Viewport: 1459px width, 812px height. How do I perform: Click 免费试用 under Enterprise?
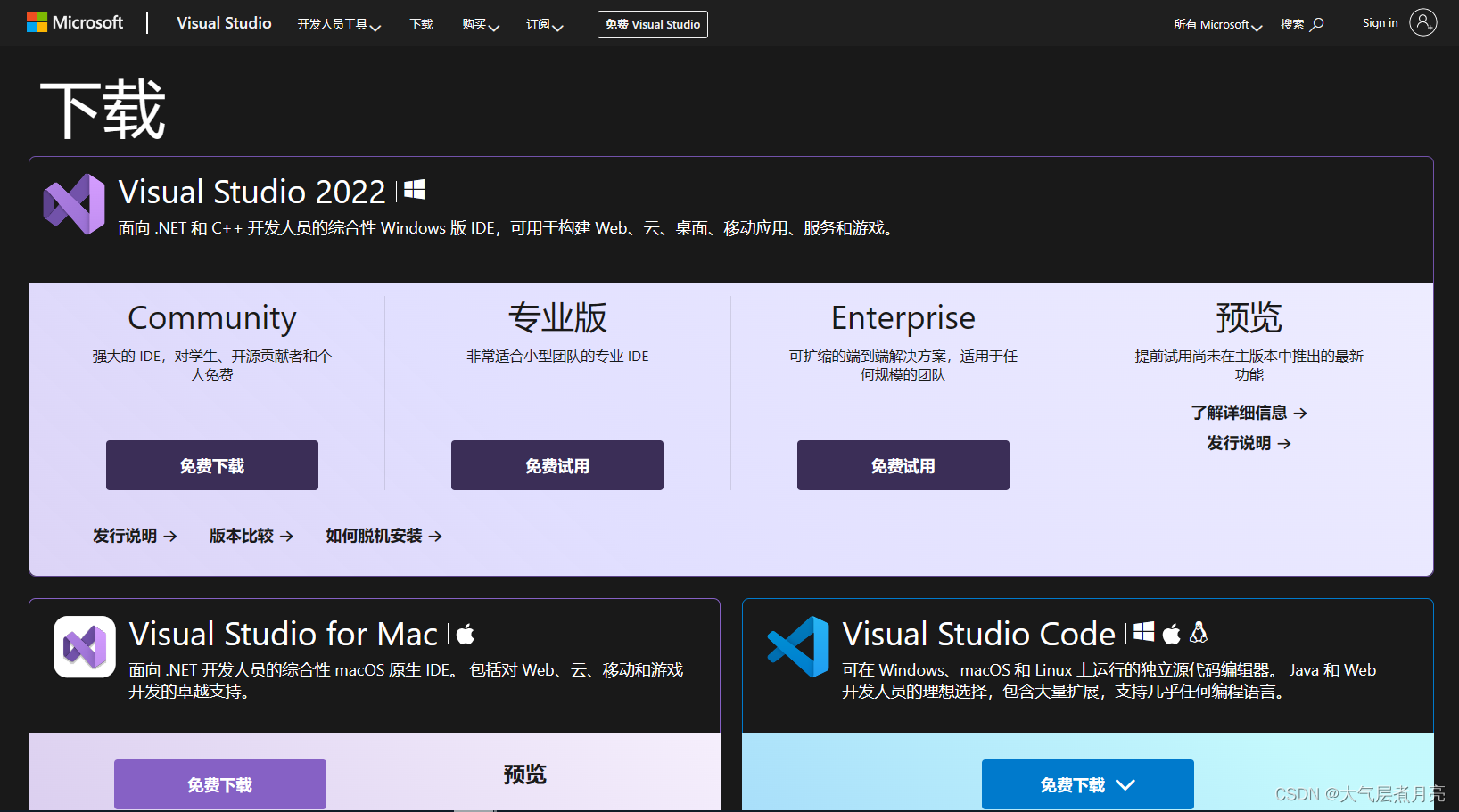coord(903,465)
